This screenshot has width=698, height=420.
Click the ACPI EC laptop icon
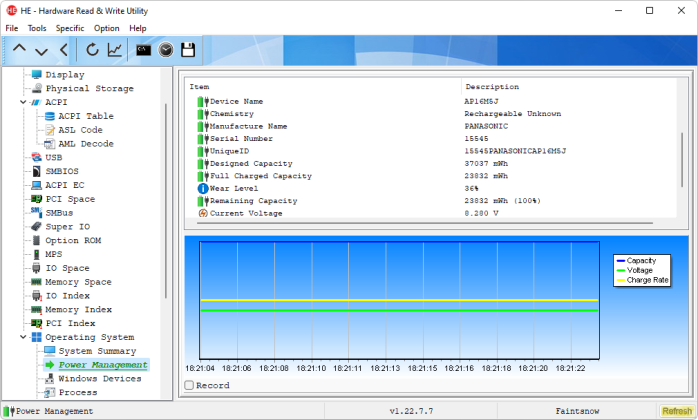37,185
